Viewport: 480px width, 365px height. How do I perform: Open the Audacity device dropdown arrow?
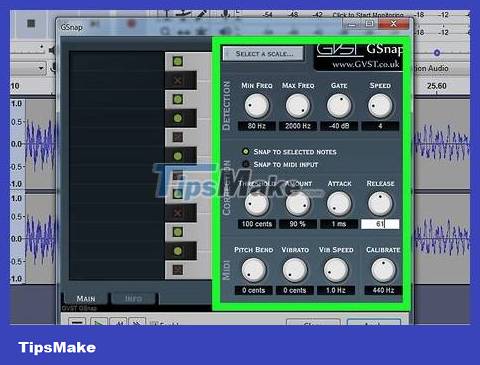(41, 68)
